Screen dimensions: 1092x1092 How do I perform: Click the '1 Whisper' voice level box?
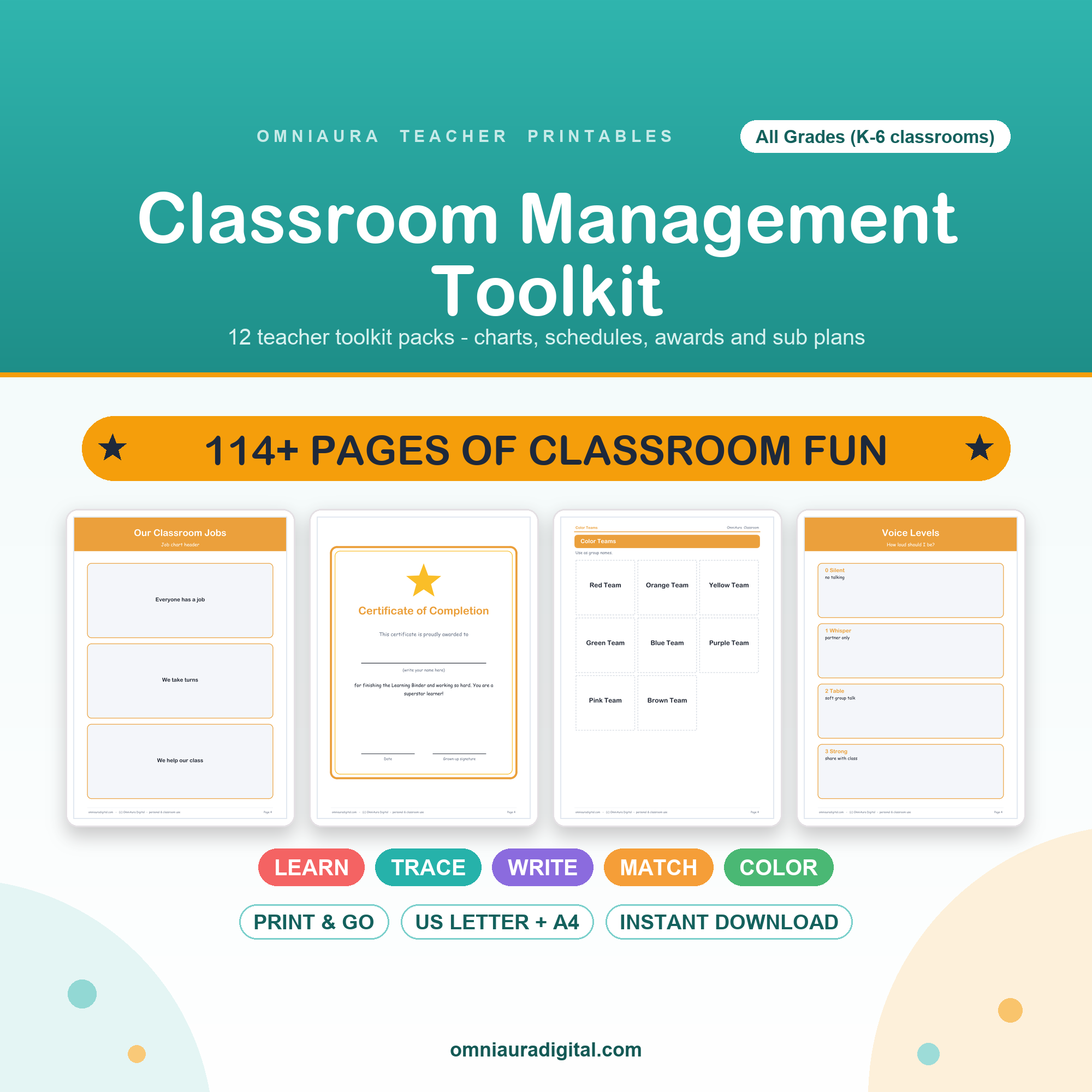pos(911,651)
